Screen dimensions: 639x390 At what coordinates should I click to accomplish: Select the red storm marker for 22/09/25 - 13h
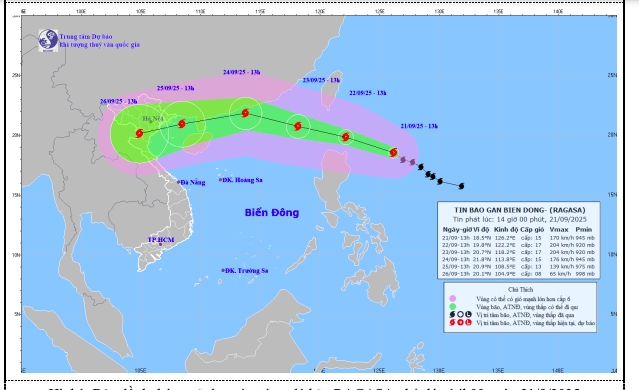pos(346,137)
